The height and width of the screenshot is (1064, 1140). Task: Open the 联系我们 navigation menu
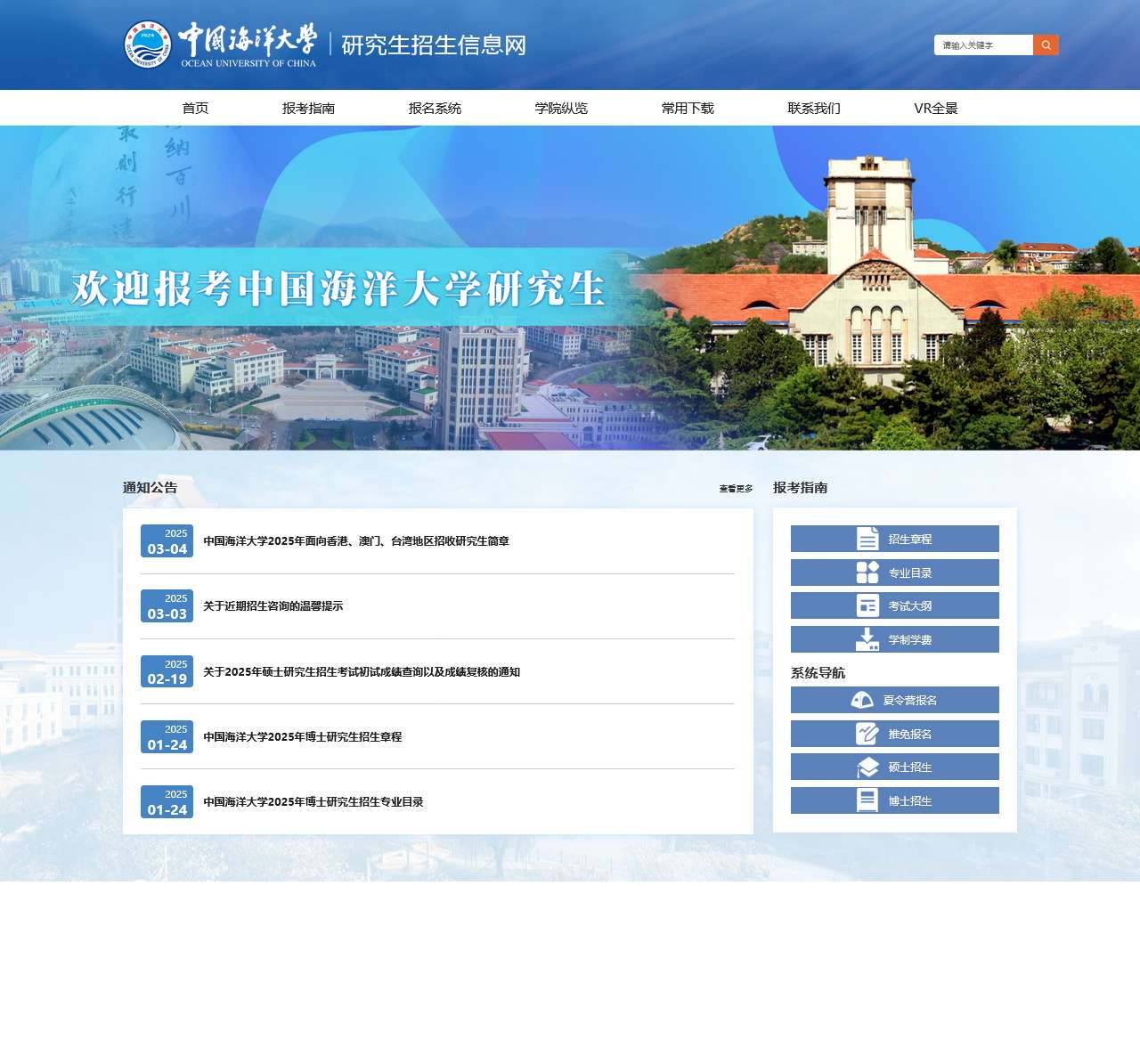(x=814, y=108)
